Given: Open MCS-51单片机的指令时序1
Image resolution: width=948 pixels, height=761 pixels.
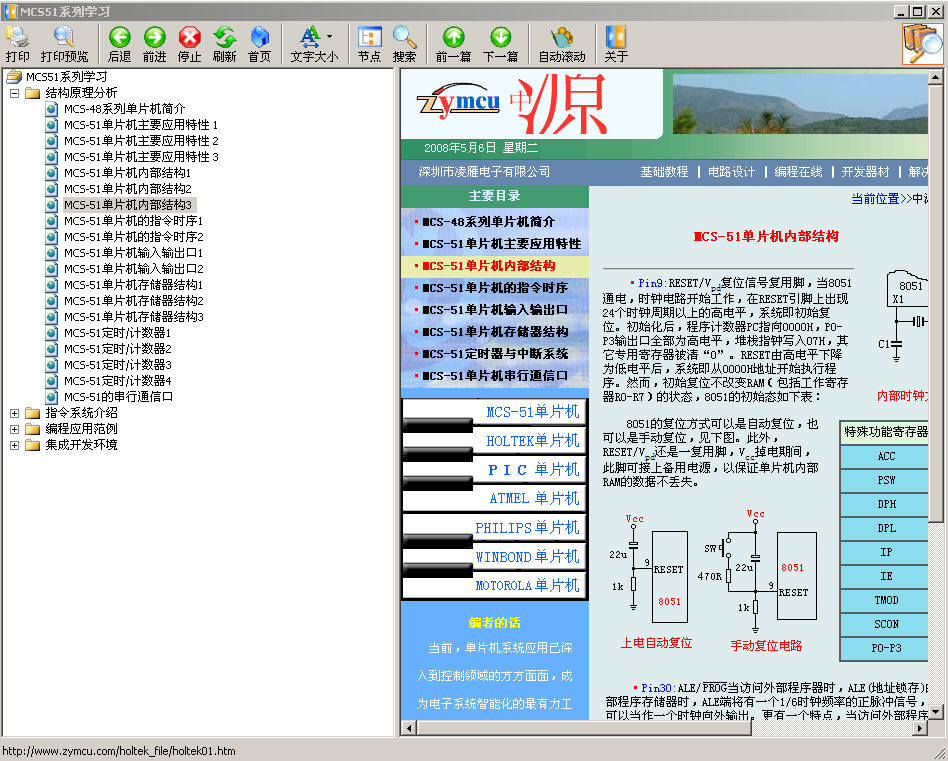Looking at the screenshot, I should tap(134, 221).
